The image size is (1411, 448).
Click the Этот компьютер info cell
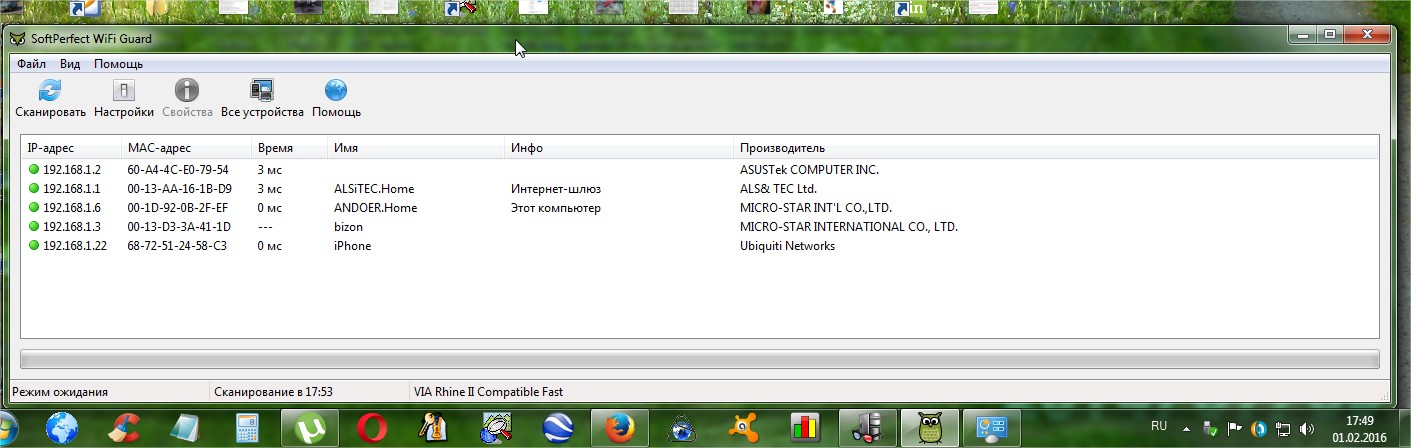tap(555, 208)
